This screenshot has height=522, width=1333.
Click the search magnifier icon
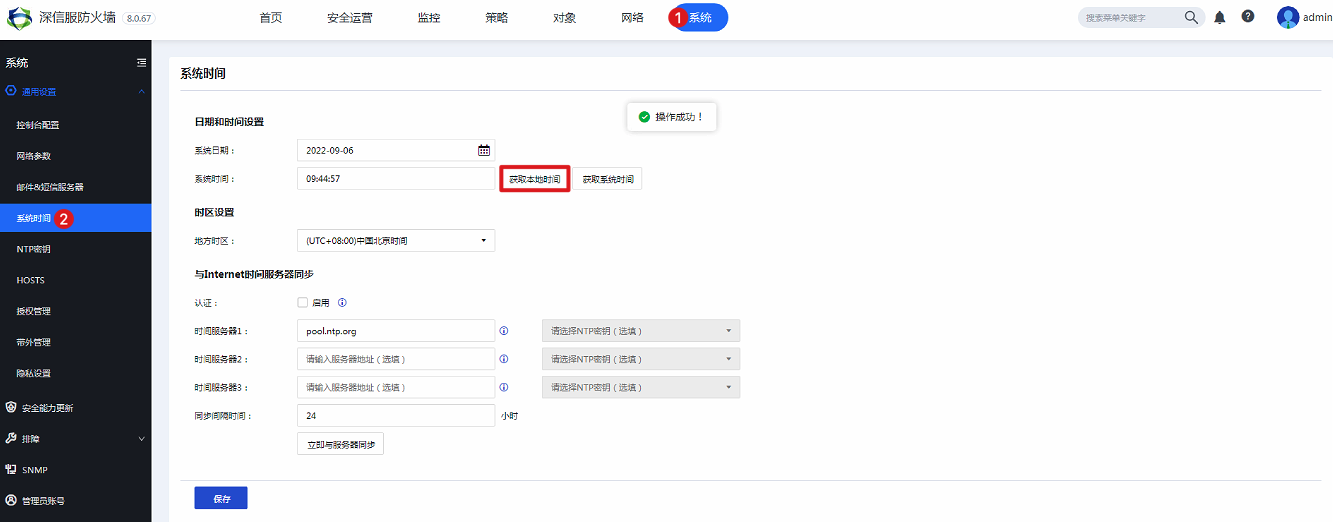tap(1191, 17)
